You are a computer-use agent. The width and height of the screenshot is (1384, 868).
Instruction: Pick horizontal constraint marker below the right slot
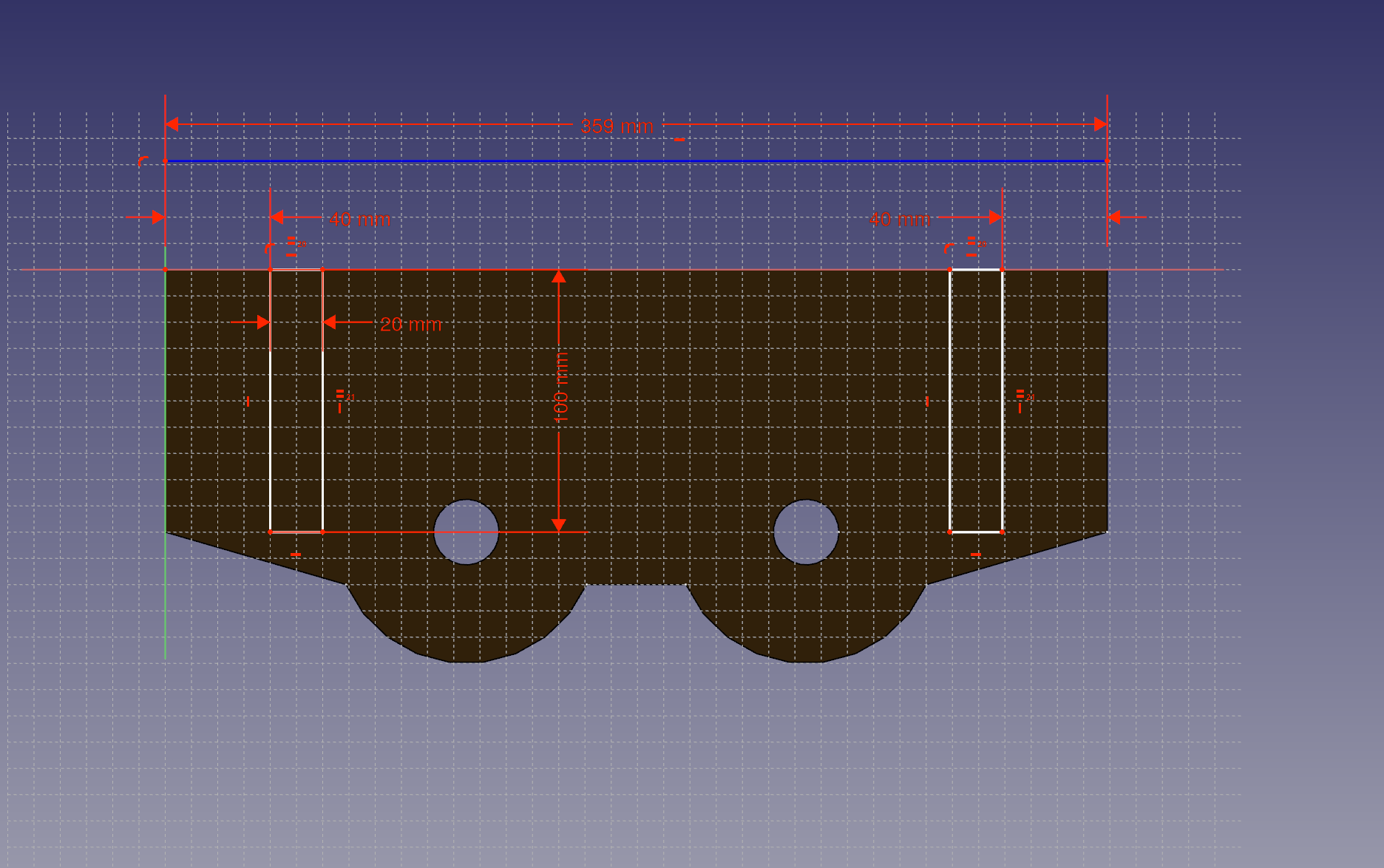click(976, 554)
